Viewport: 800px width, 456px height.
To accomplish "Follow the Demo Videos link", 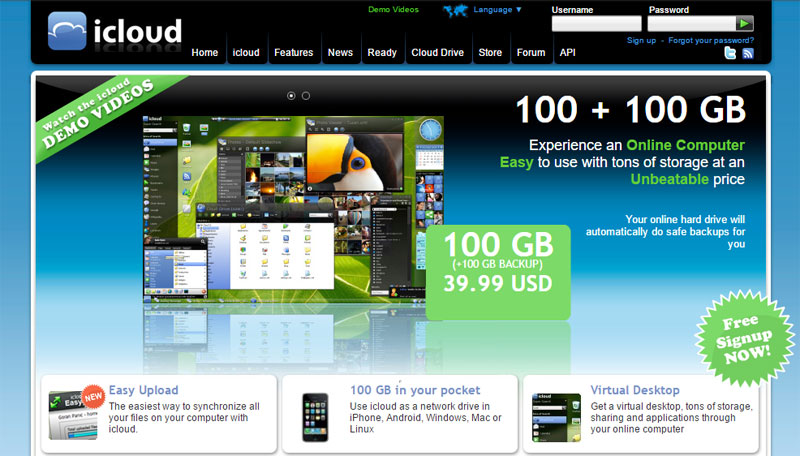I will 393,9.
